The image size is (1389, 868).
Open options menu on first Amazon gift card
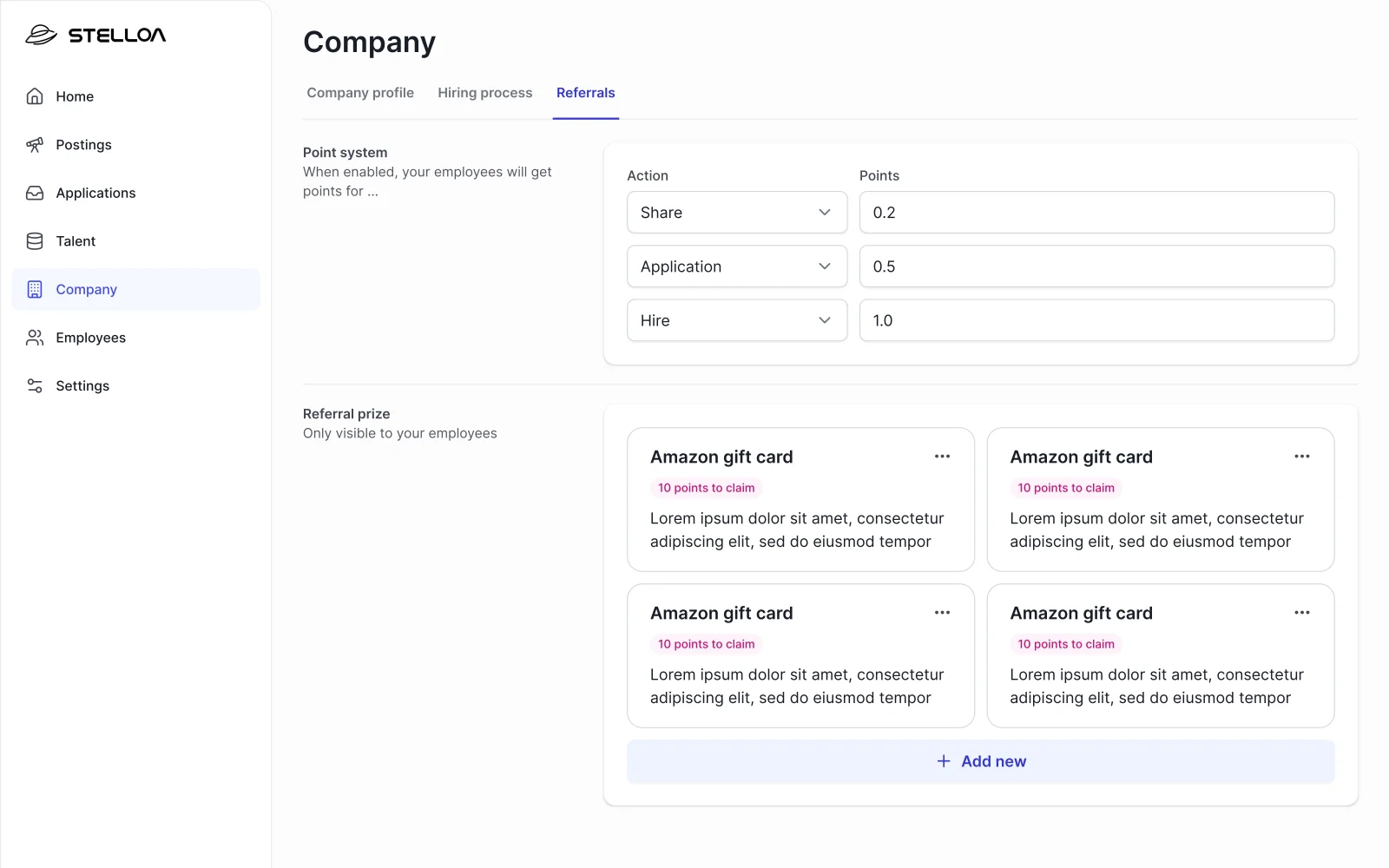point(942,456)
